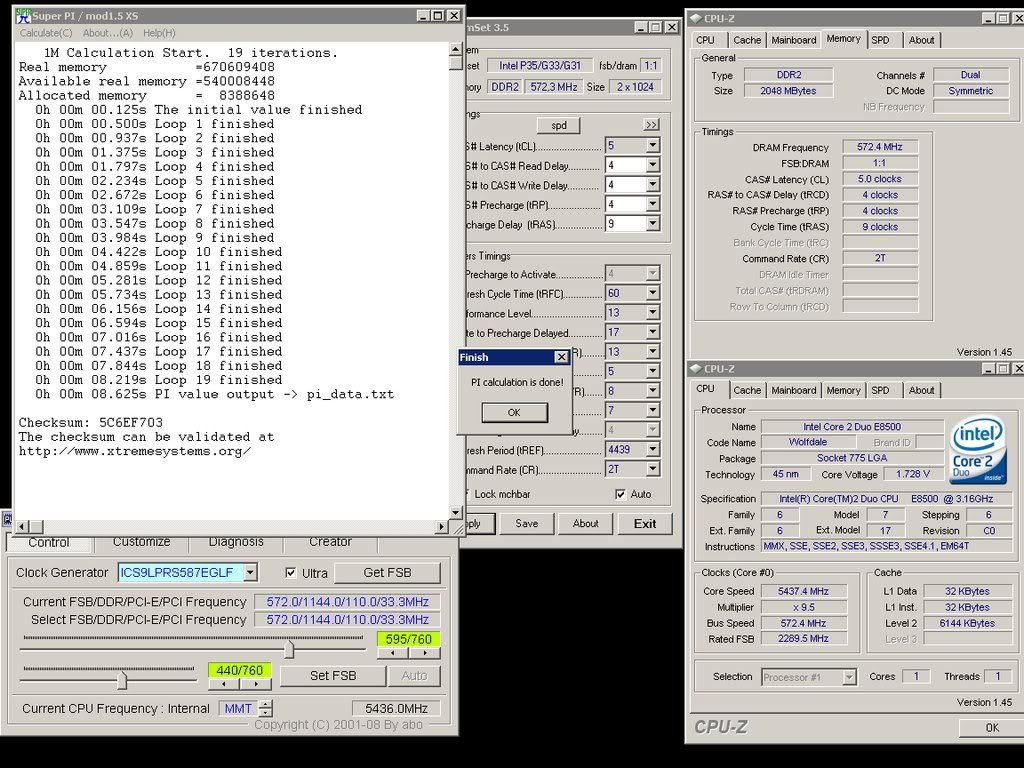Viewport: 1024px width, 768px height.
Task: Switch to About tab in CPU-Z Memory window
Action: [921, 40]
